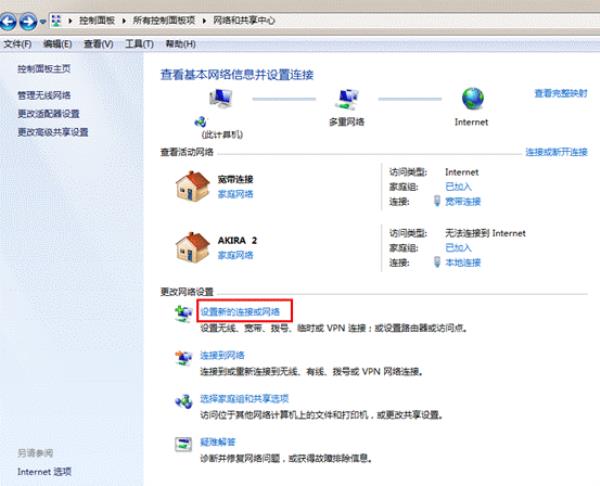Click the 宽带连接 network name text
The height and width of the screenshot is (486, 600).
click(235, 179)
